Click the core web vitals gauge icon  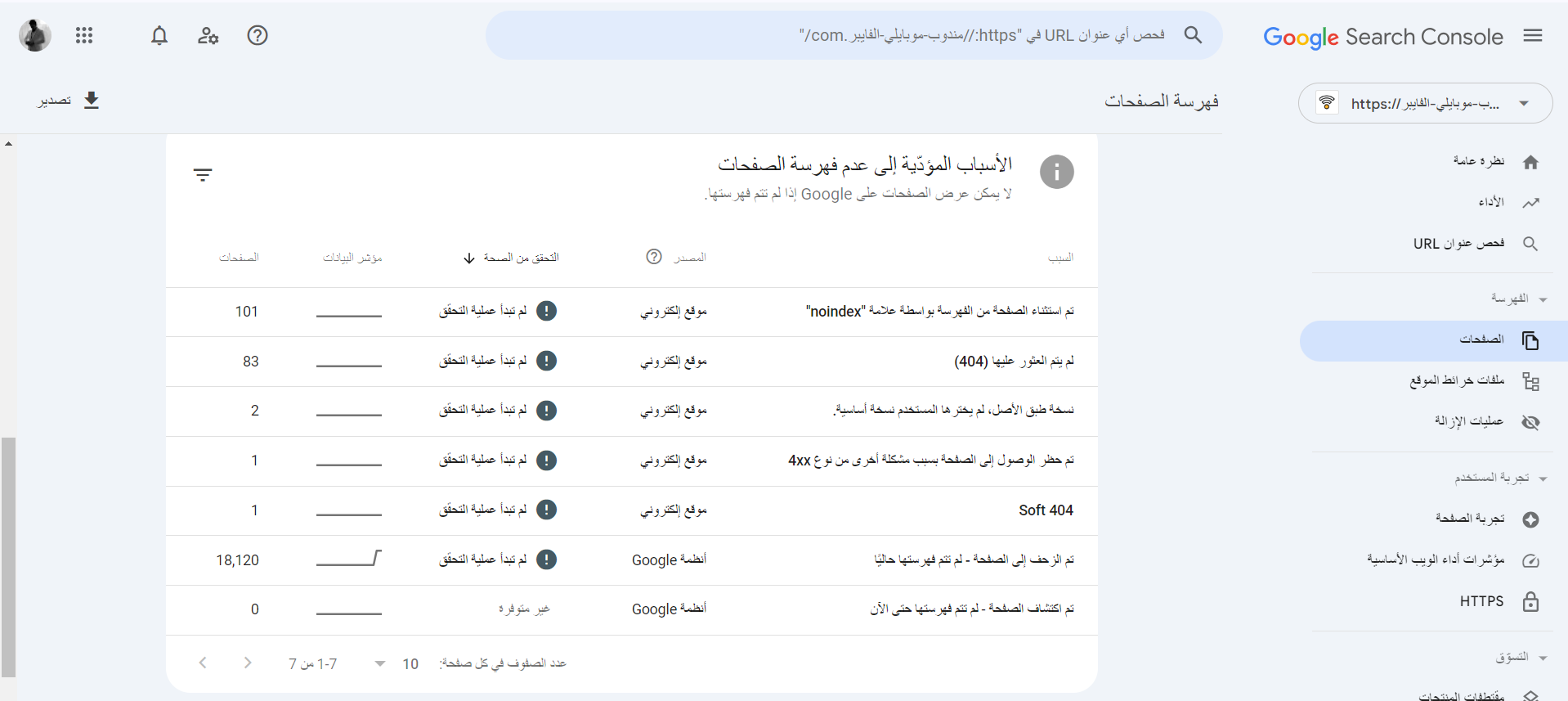(1531, 560)
